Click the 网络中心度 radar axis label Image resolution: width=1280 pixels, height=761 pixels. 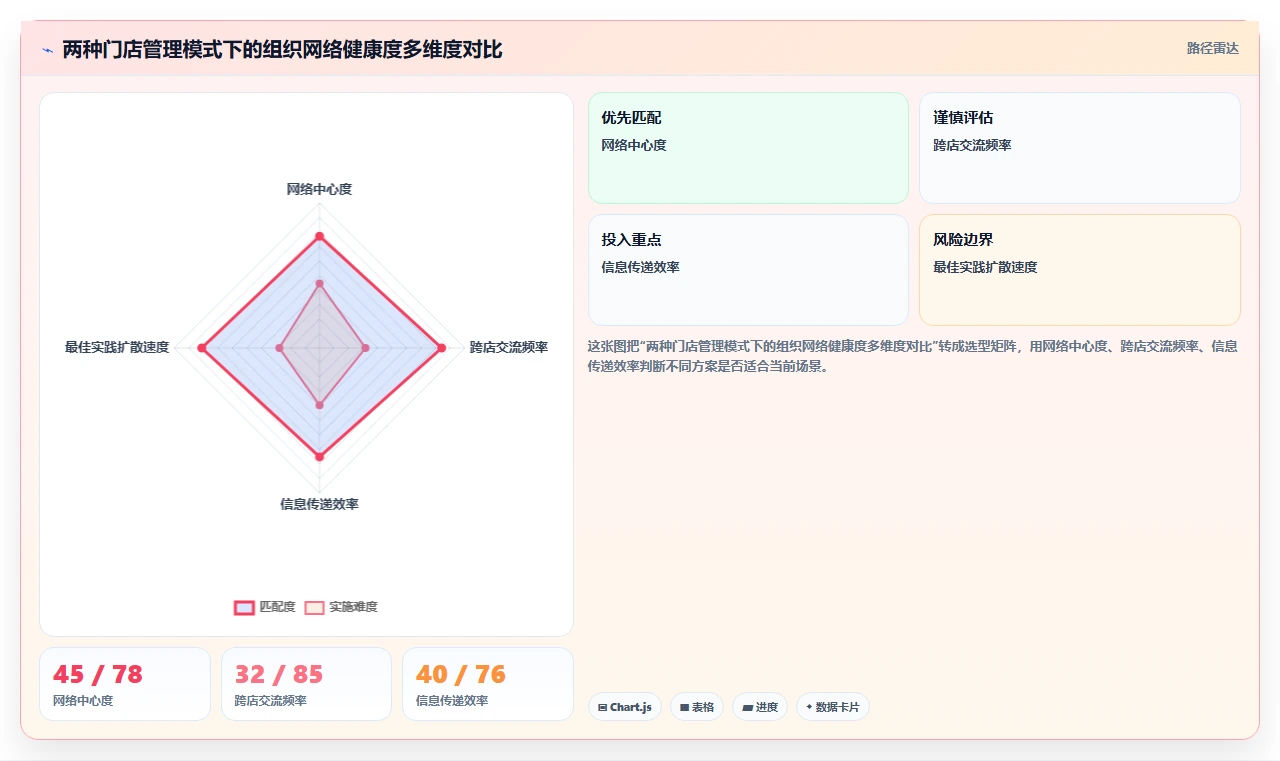(x=319, y=189)
